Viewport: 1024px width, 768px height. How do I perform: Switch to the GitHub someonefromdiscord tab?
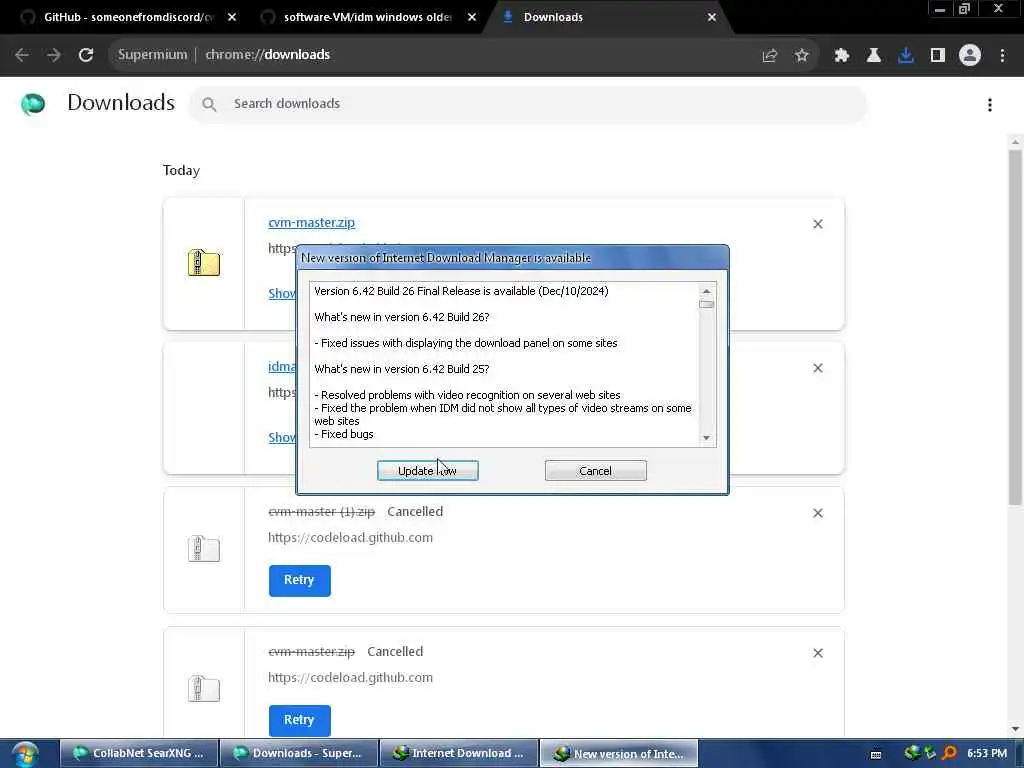[x=128, y=17]
